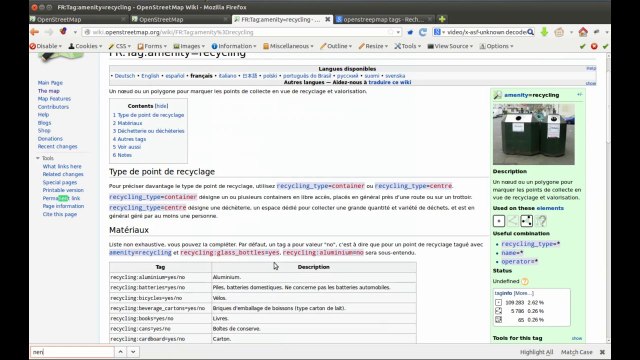
Task: Click the recycling:batteries=yes/no table cell
Action: 160,287
